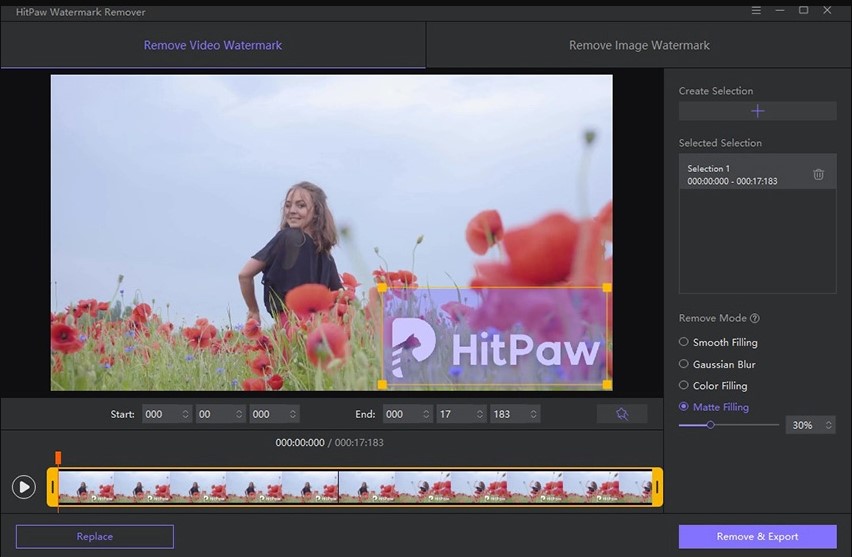
Task: Adjust Start hours stepper arrows
Action: 185,414
